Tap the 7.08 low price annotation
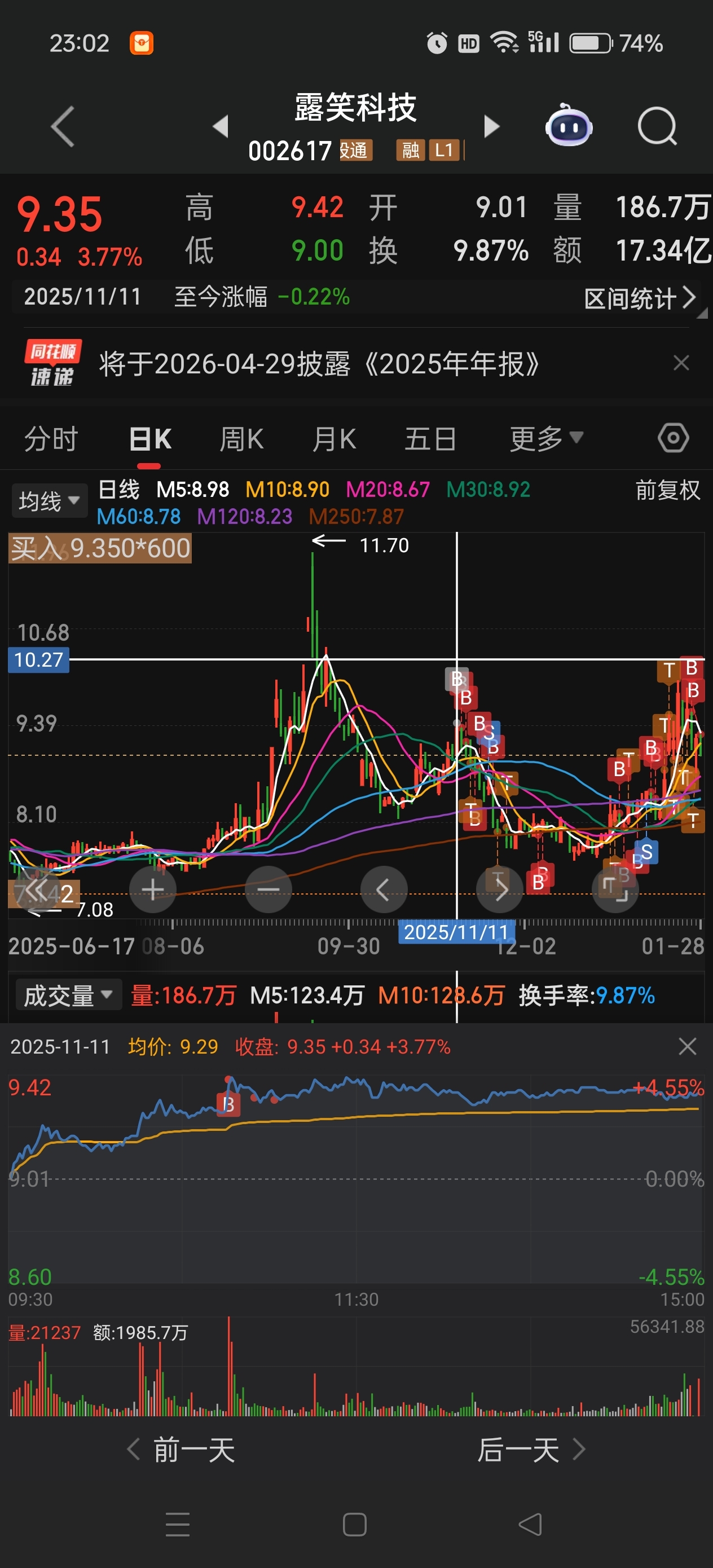 pos(95,909)
